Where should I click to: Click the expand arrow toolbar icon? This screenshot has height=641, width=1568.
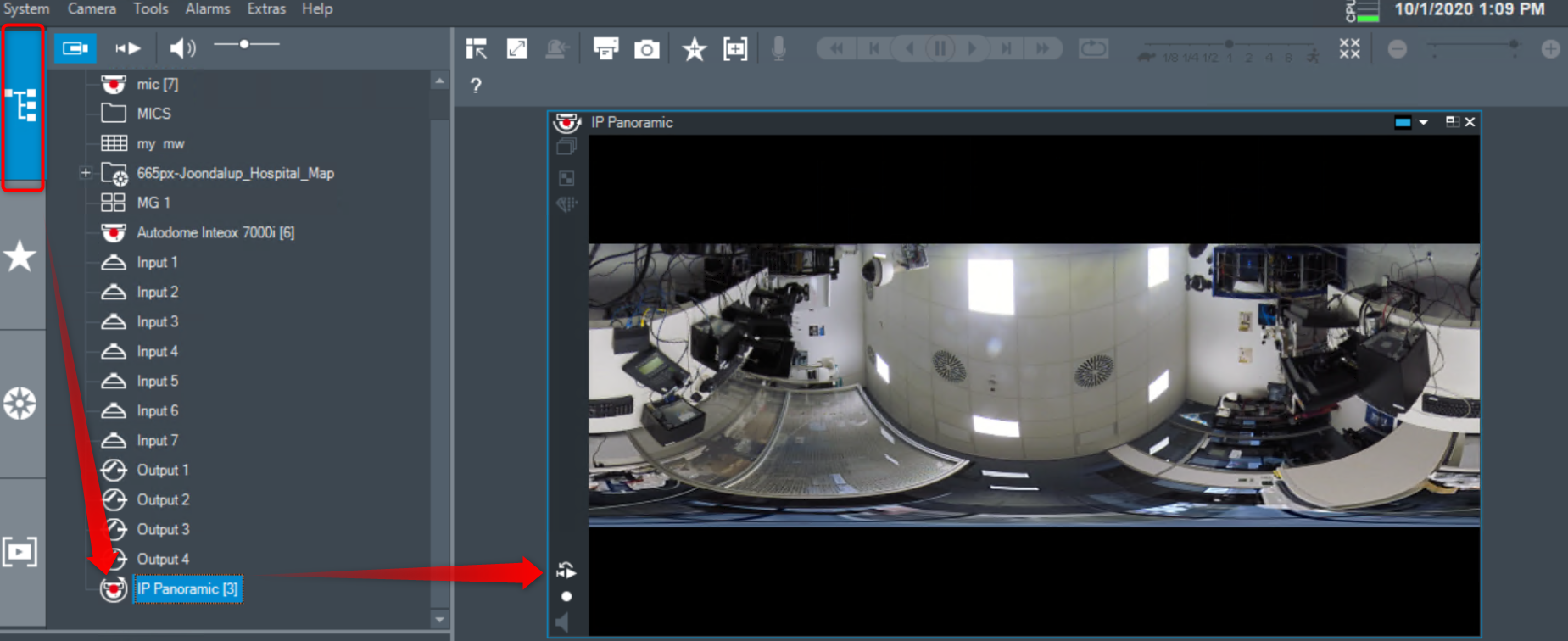(516, 49)
